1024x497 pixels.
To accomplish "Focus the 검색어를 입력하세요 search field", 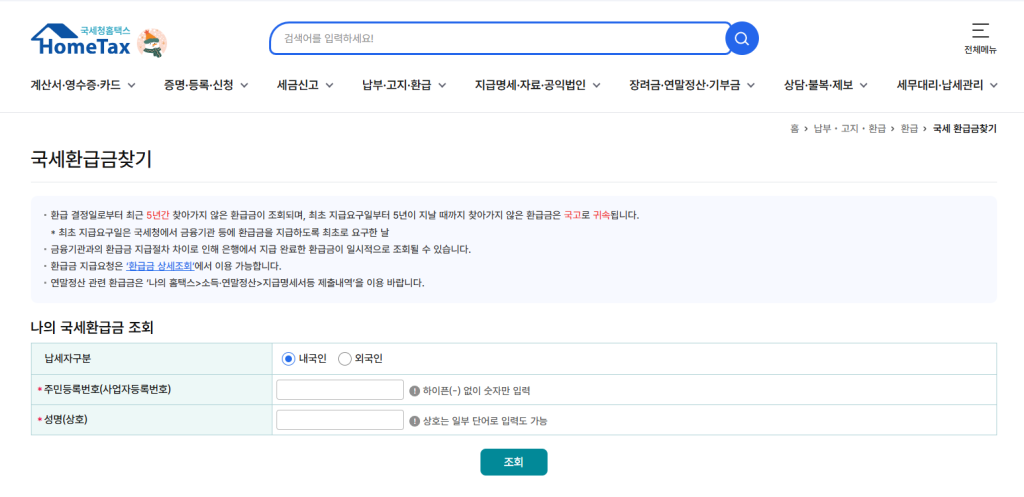I will coord(500,39).
